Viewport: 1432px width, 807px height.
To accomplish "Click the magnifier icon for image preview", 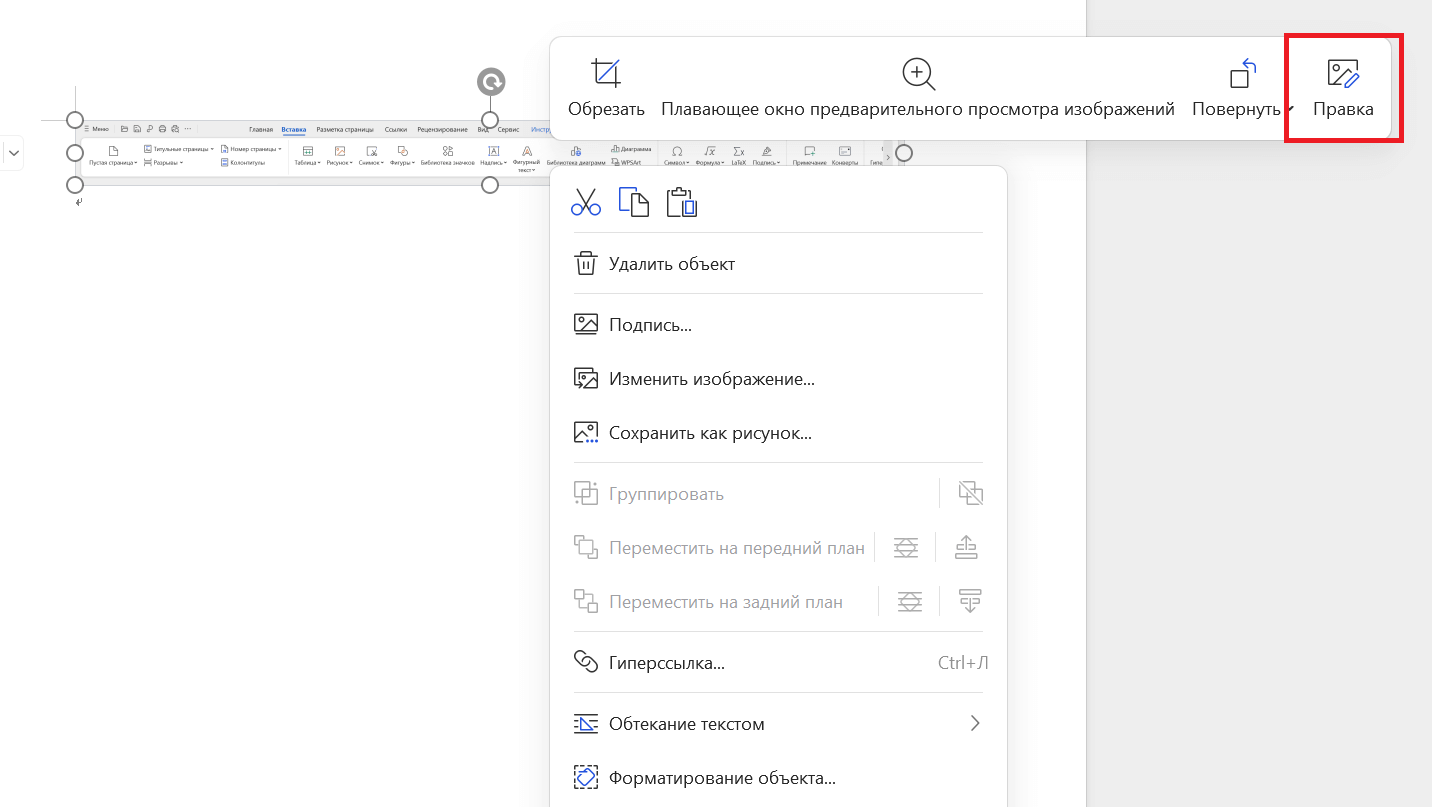I will coord(917,73).
